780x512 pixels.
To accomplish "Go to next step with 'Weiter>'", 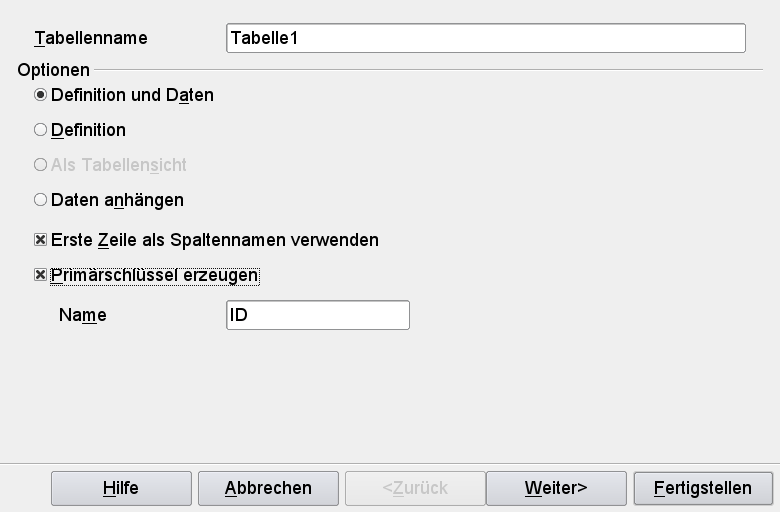I will 556,488.
